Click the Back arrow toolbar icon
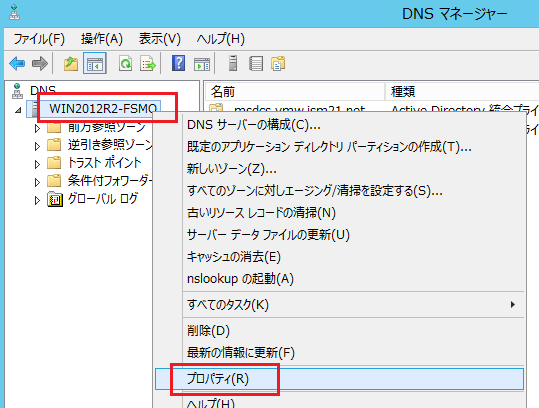The image size is (539, 408). [17, 64]
